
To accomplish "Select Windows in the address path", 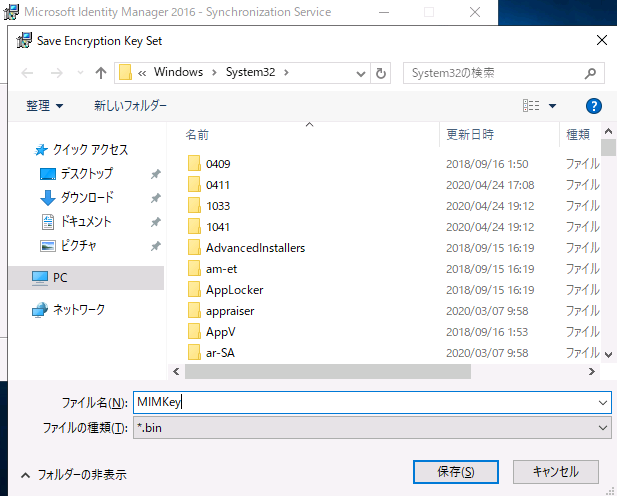I will [178, 72].
